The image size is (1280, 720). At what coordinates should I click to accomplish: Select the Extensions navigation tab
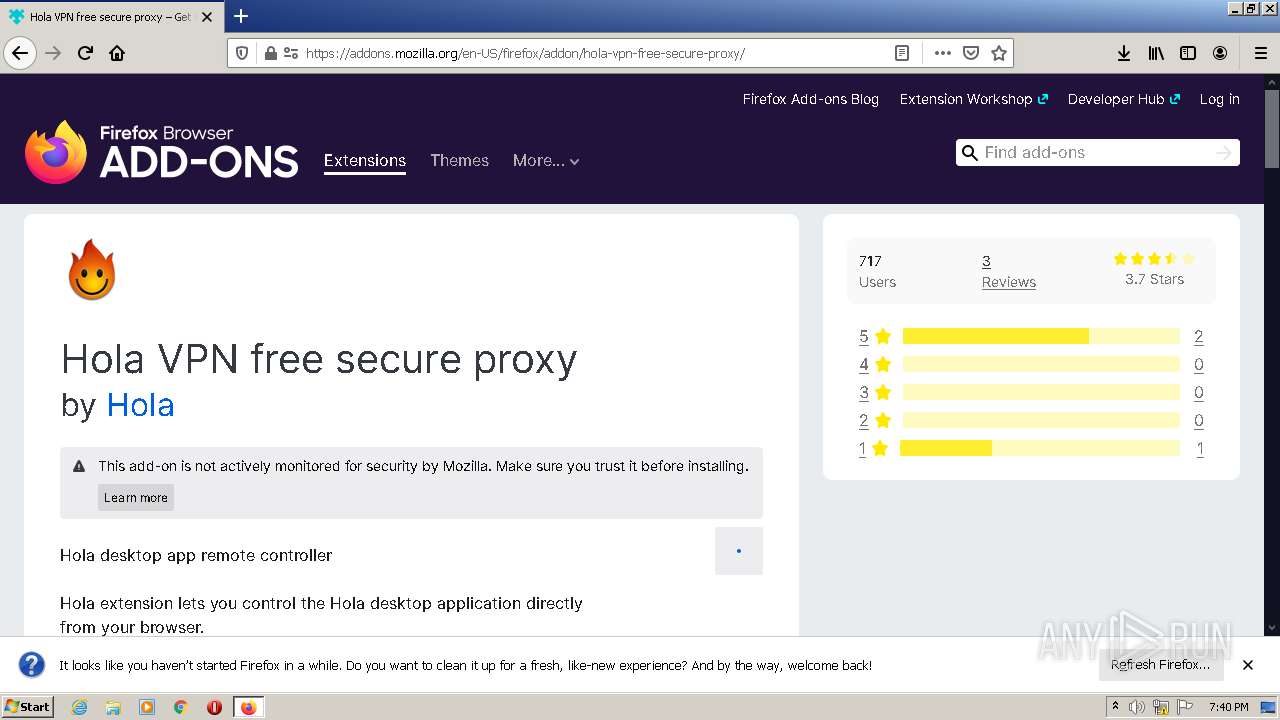[x=365, y=161]
